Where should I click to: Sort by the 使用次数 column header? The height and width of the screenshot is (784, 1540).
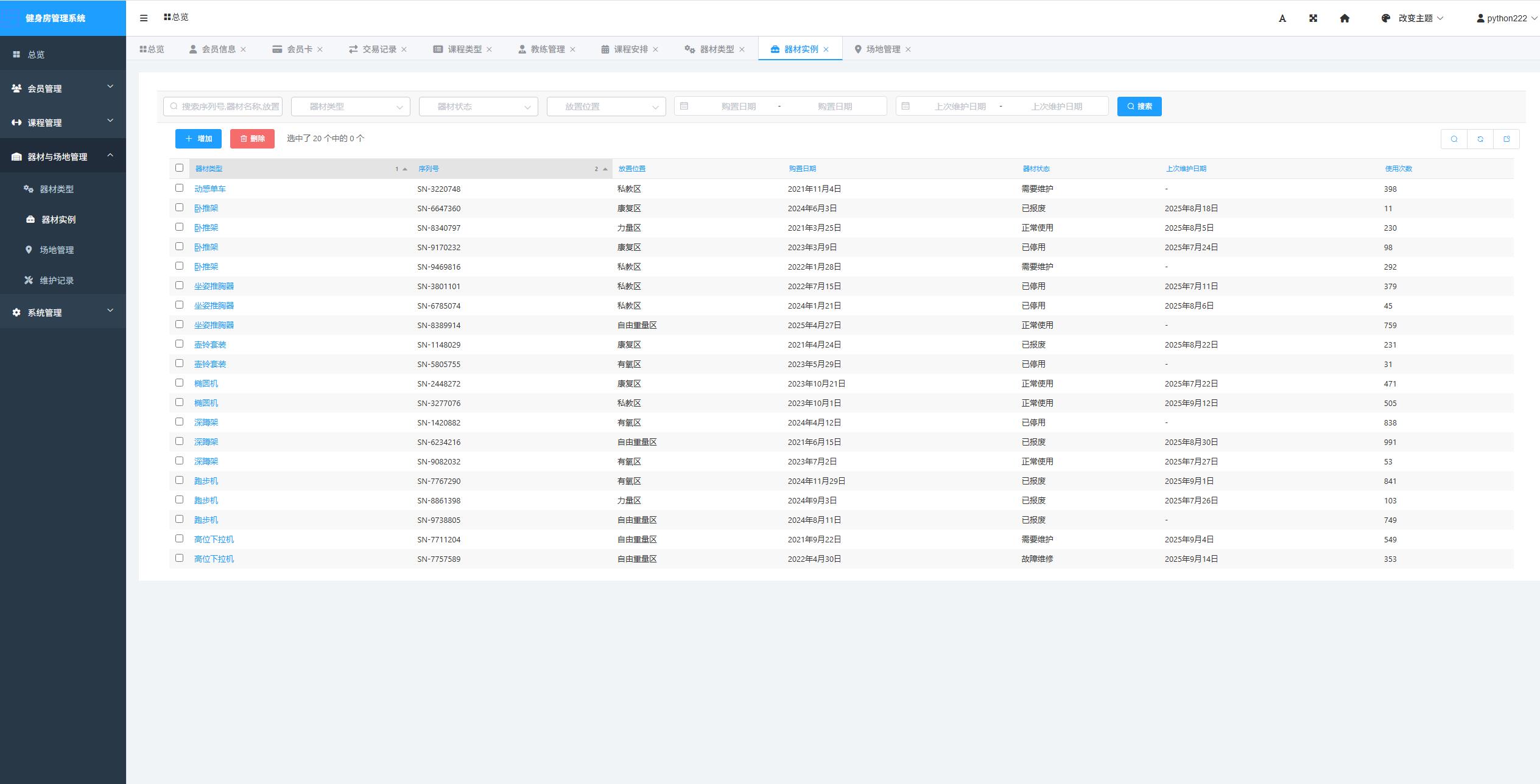pyautogui.click(x=1398, y=169)
